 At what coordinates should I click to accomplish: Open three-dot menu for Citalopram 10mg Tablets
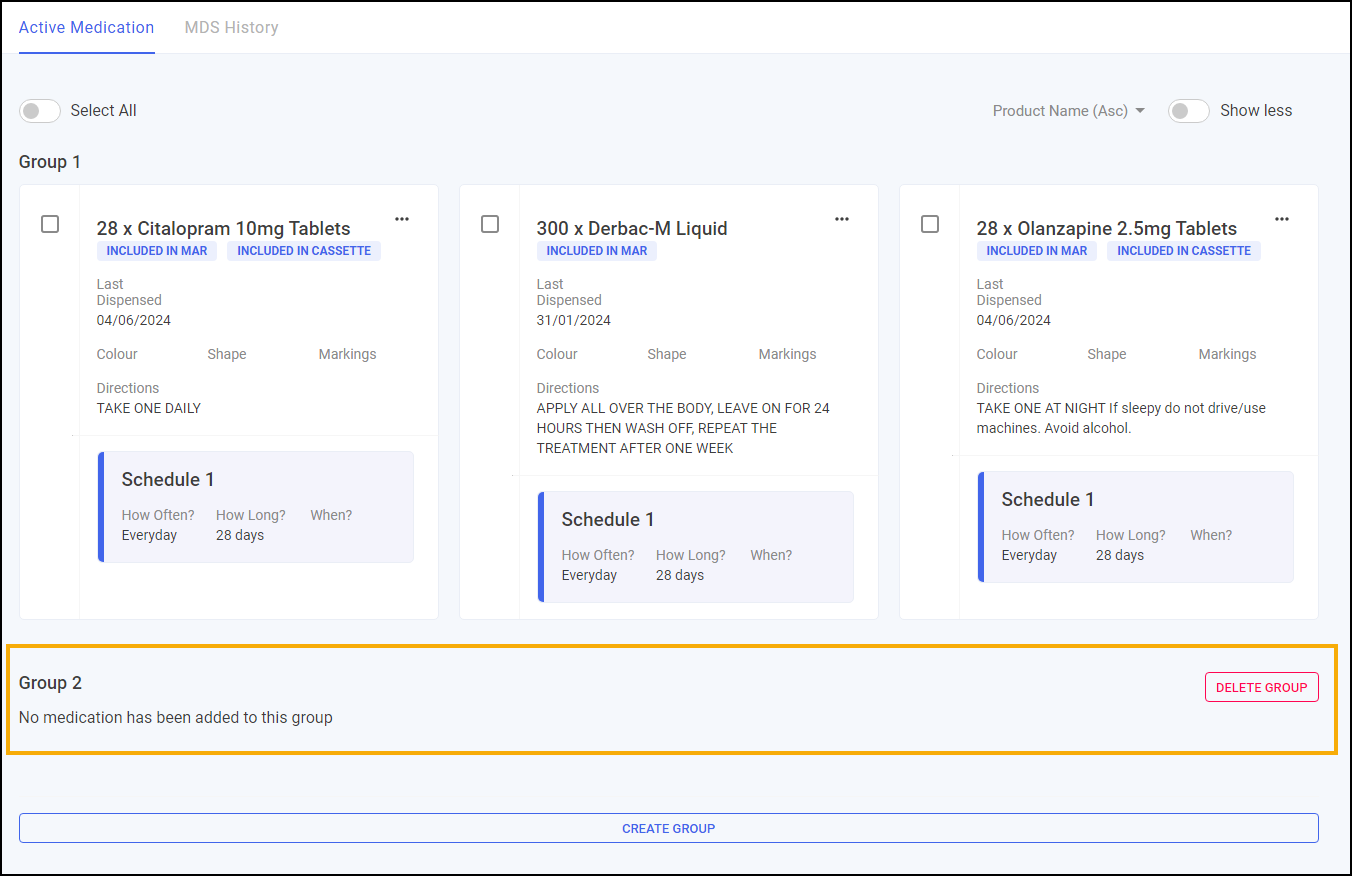point(402,219)
